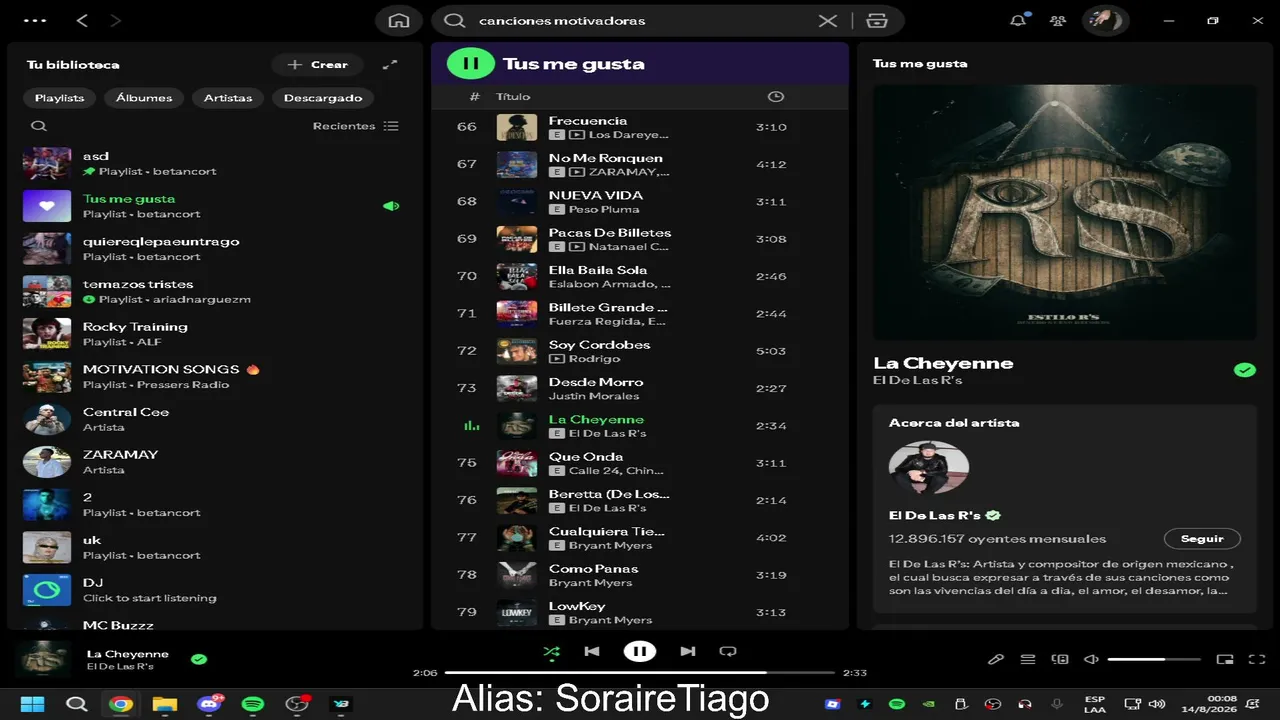
Task: Toggle repeat mode
Action: 728,651
